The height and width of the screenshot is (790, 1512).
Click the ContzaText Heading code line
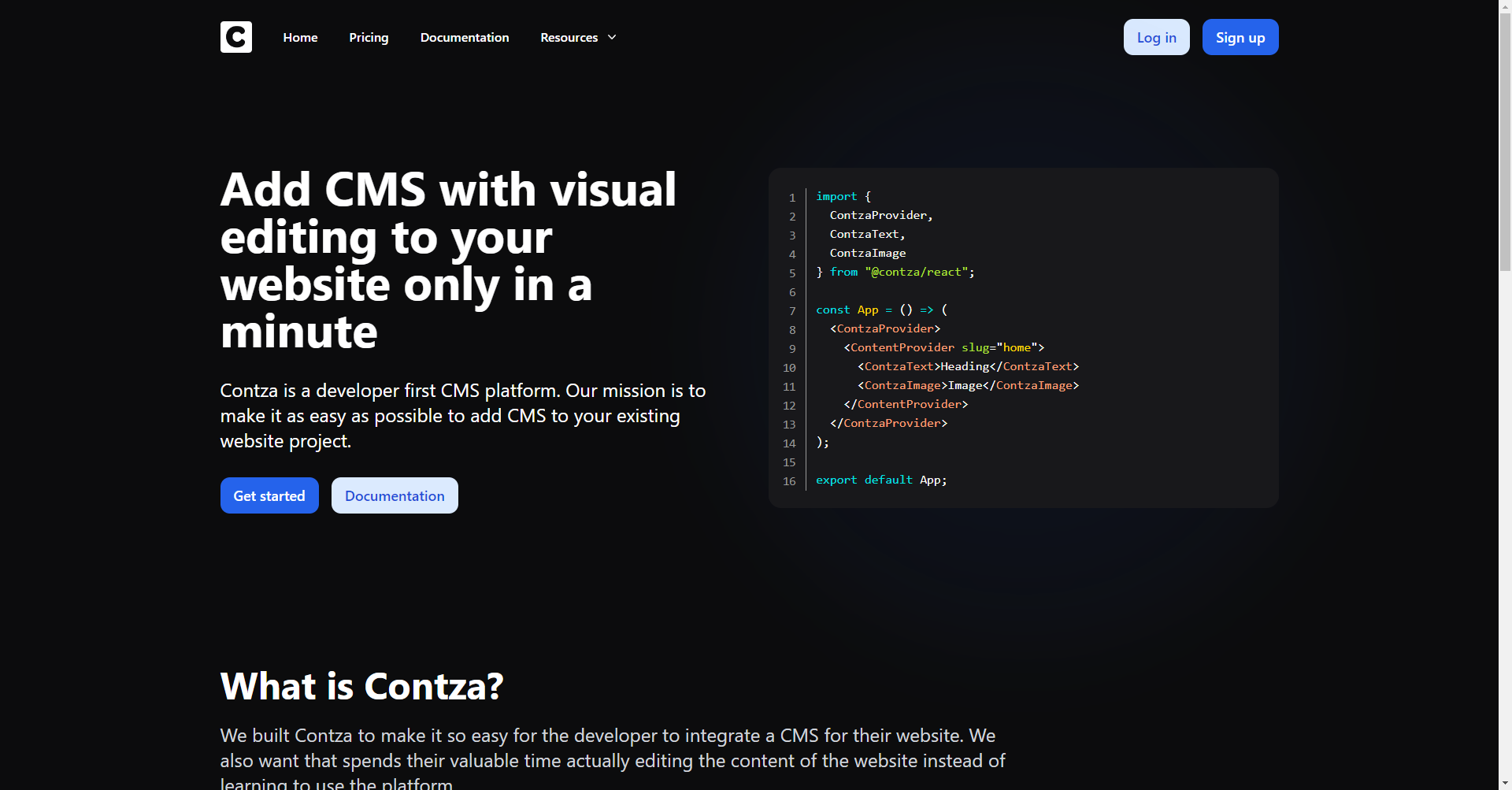click(969, 366)
